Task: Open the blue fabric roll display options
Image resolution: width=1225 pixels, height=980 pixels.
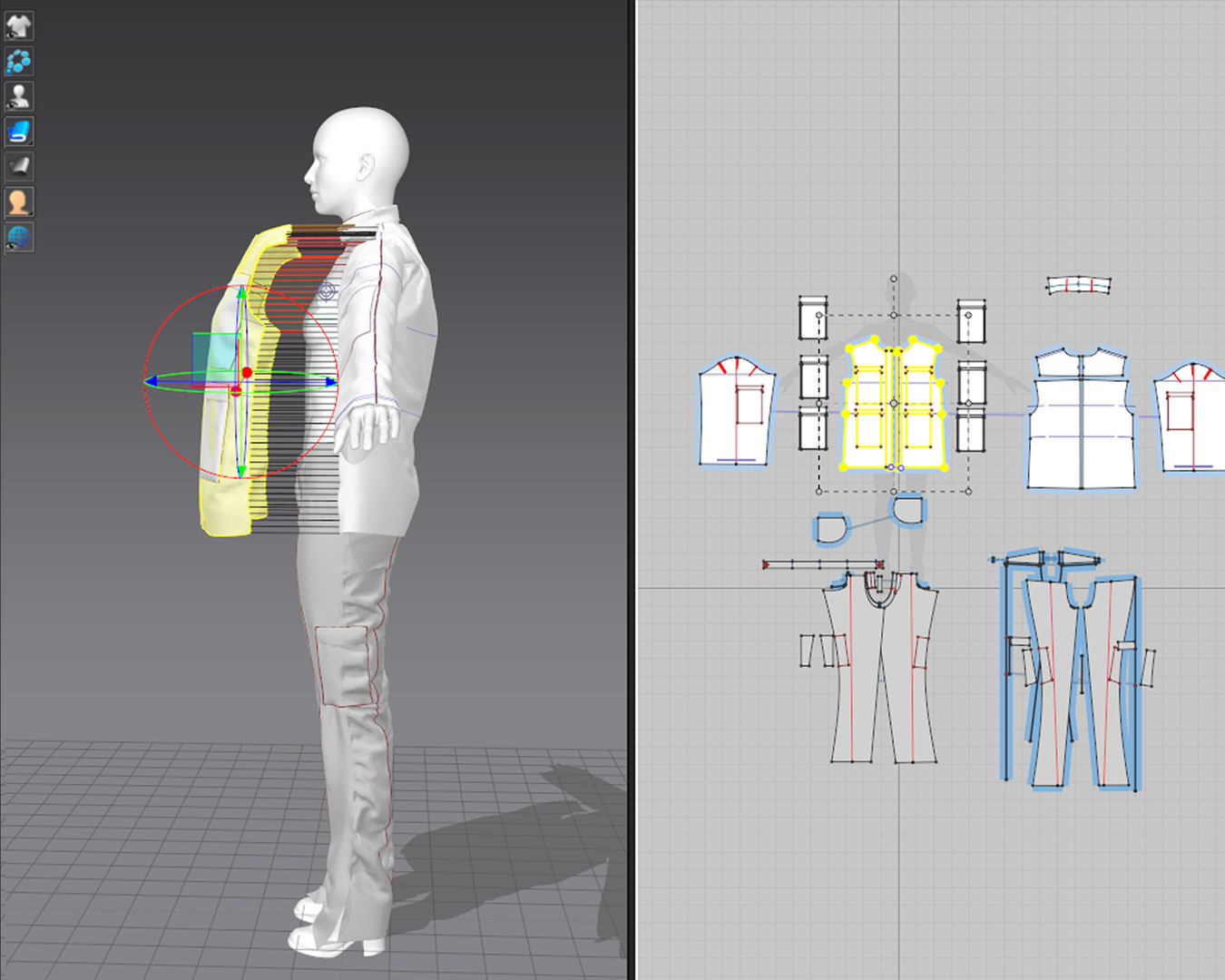Action: (x=18, y=132)
